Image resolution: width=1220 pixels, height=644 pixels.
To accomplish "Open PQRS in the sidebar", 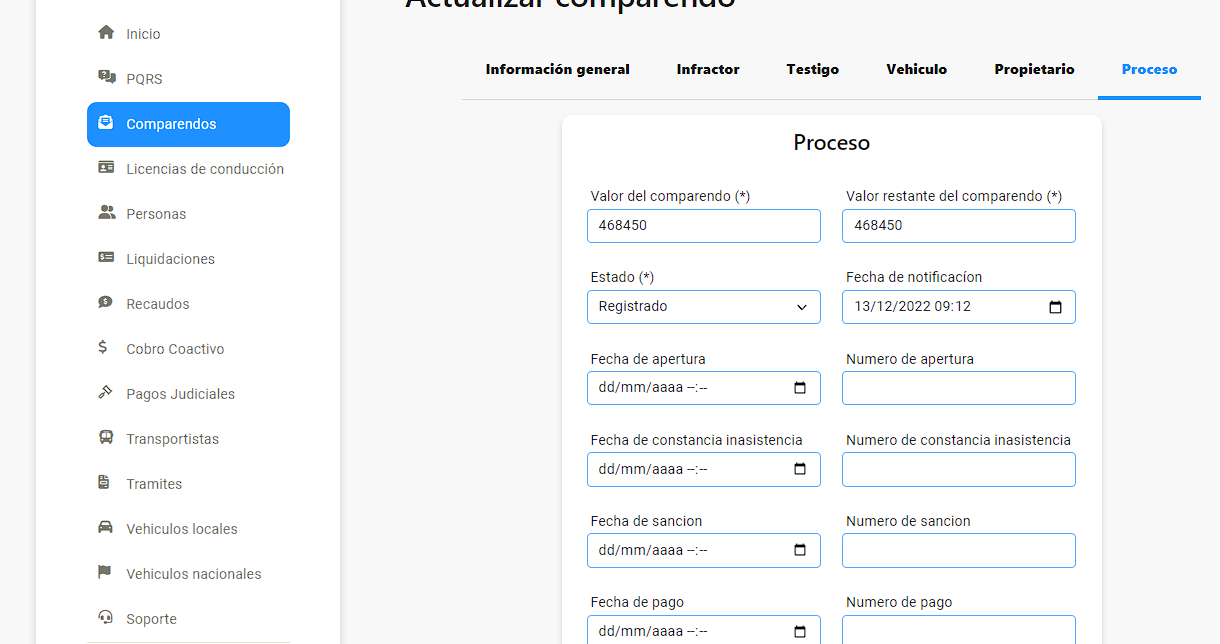I will point(188,79).
